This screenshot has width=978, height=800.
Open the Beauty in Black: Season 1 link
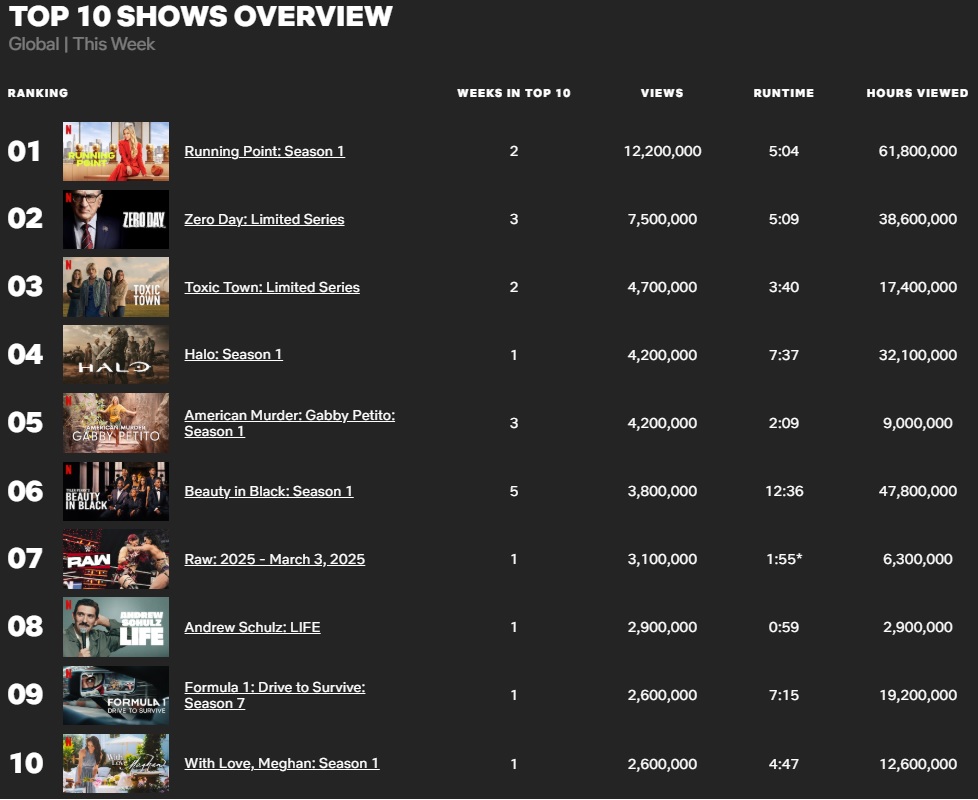(x=269, y=491)
